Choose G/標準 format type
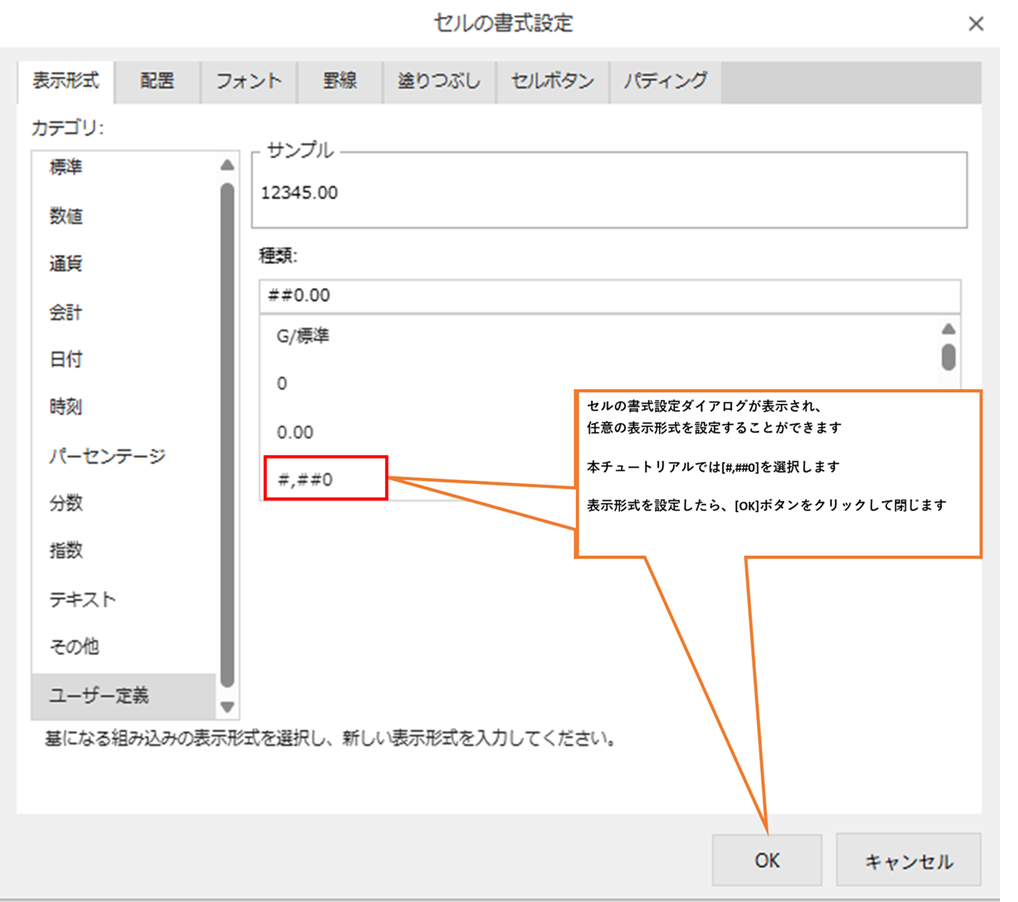Image resolution: width=1018 pixels, height=902 pixels. pos(303,337)
